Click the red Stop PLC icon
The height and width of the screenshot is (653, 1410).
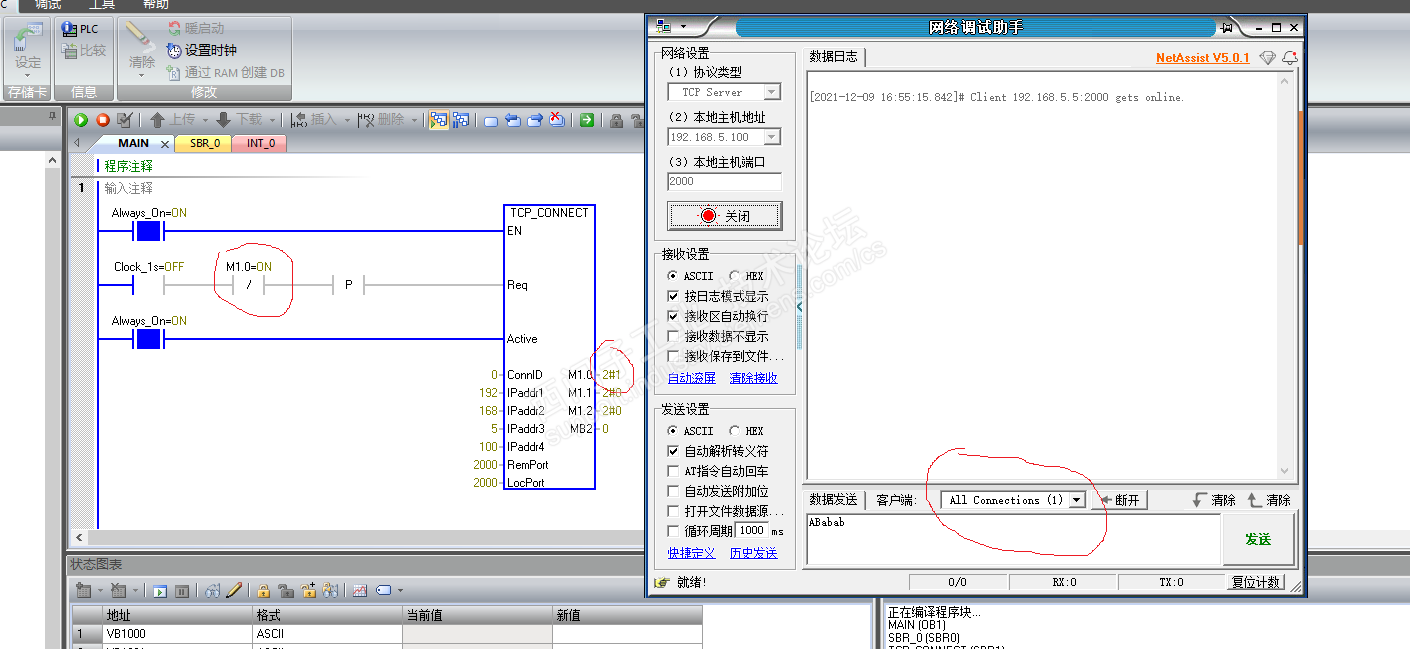102,120
